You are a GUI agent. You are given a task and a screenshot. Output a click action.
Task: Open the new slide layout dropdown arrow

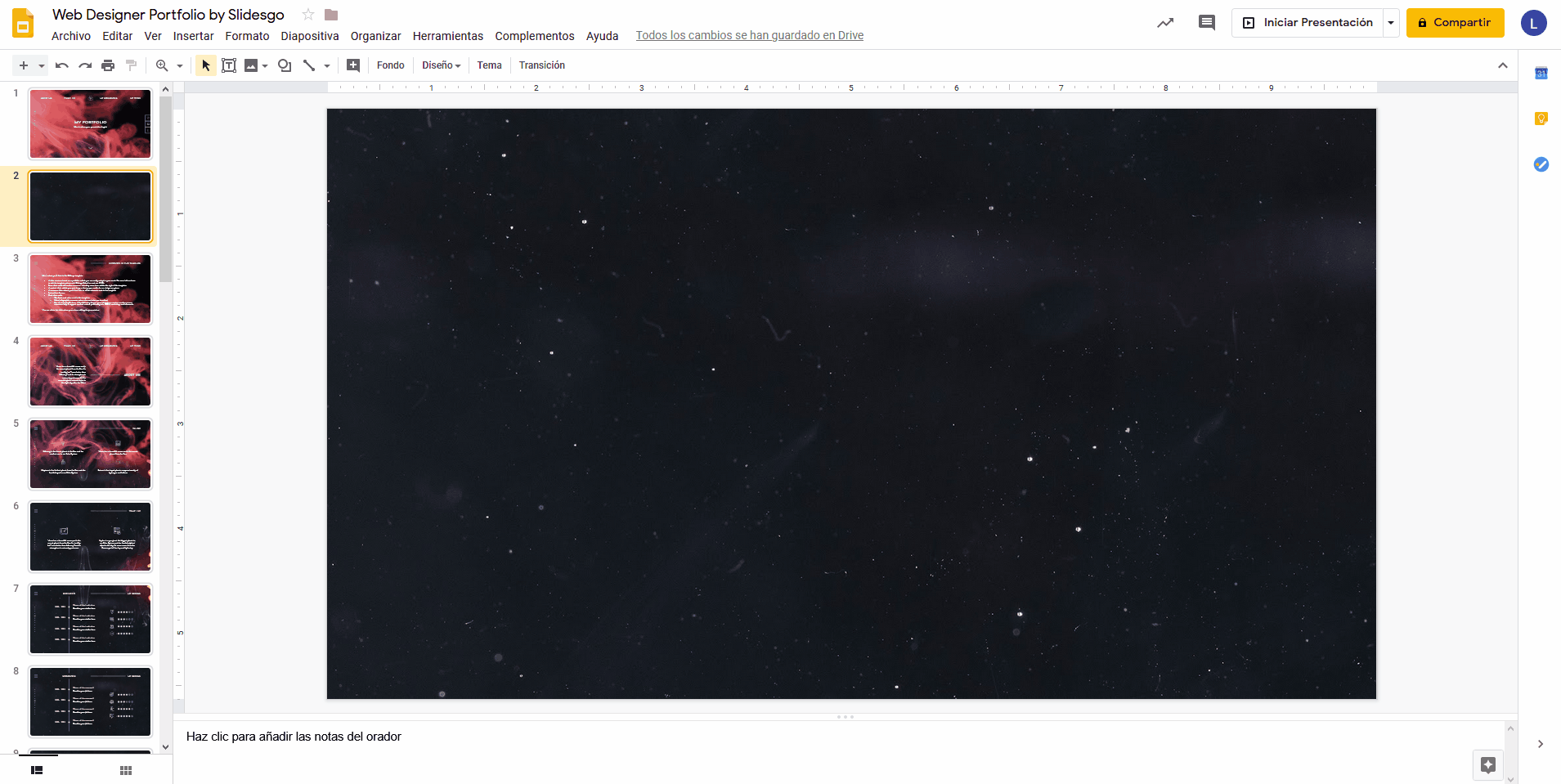click(x=41, y=65)
